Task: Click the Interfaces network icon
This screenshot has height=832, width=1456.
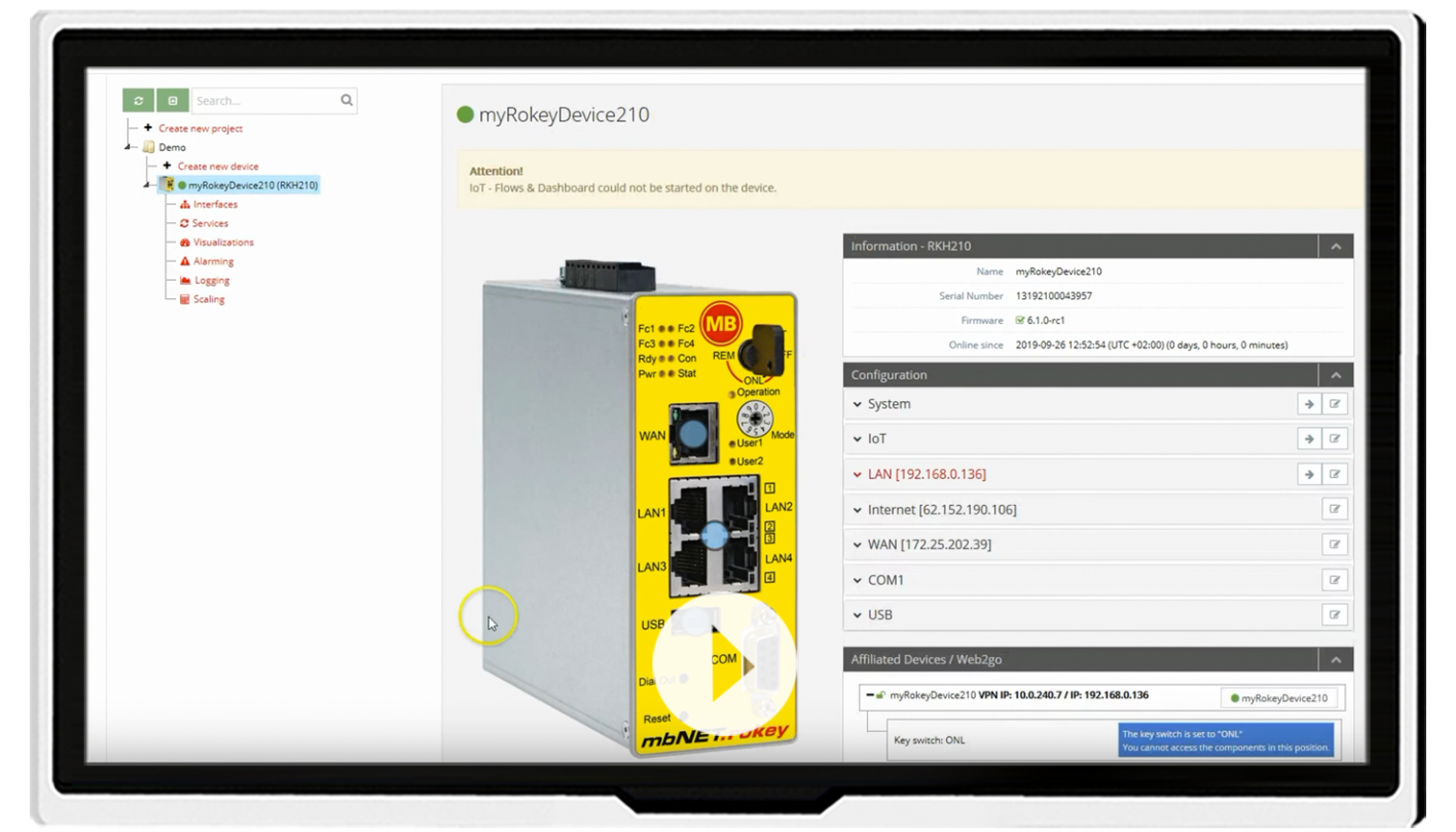Action: tap(185, 204)
